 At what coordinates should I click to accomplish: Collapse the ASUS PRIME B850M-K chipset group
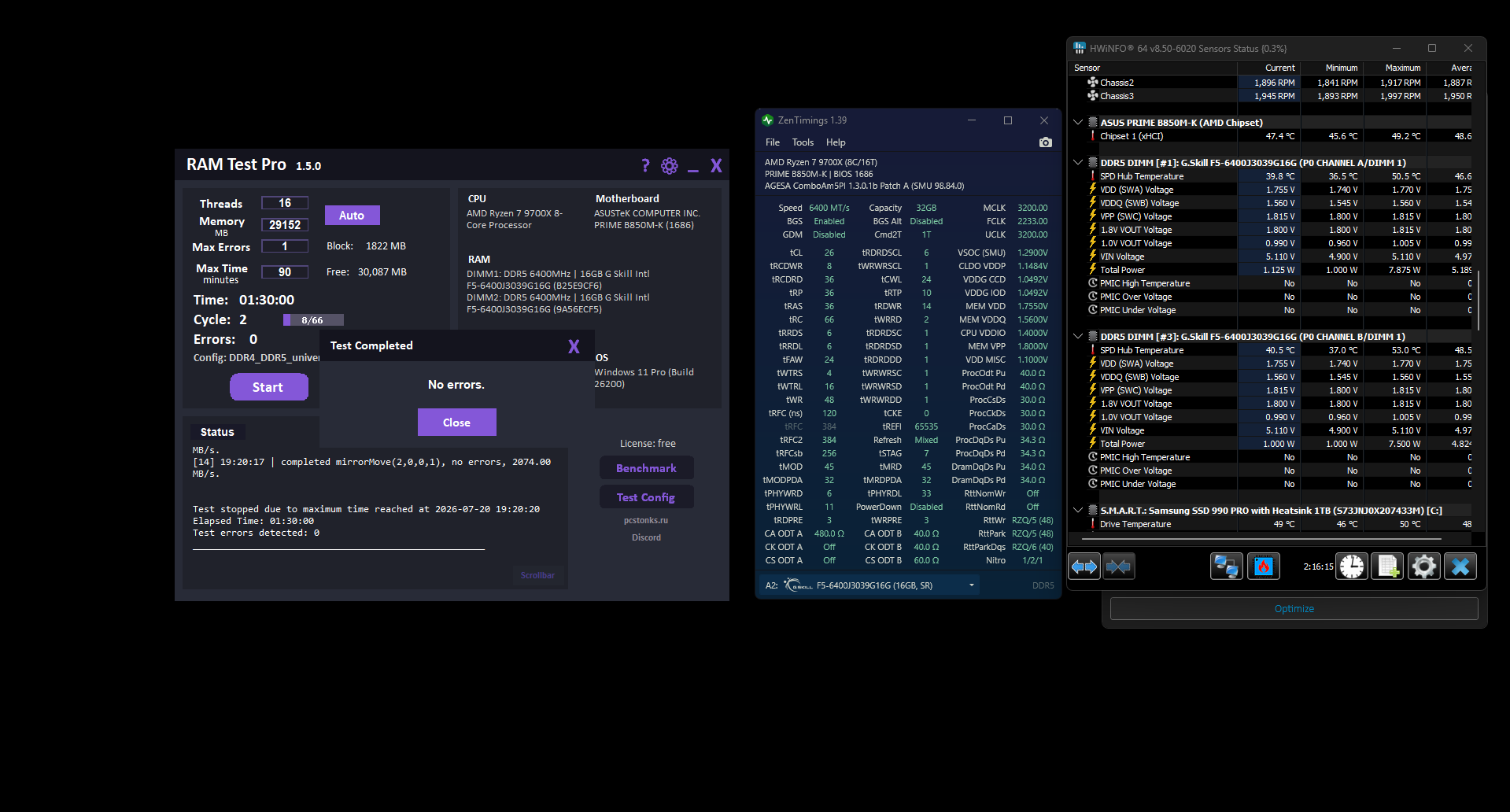click(1078, 123)
